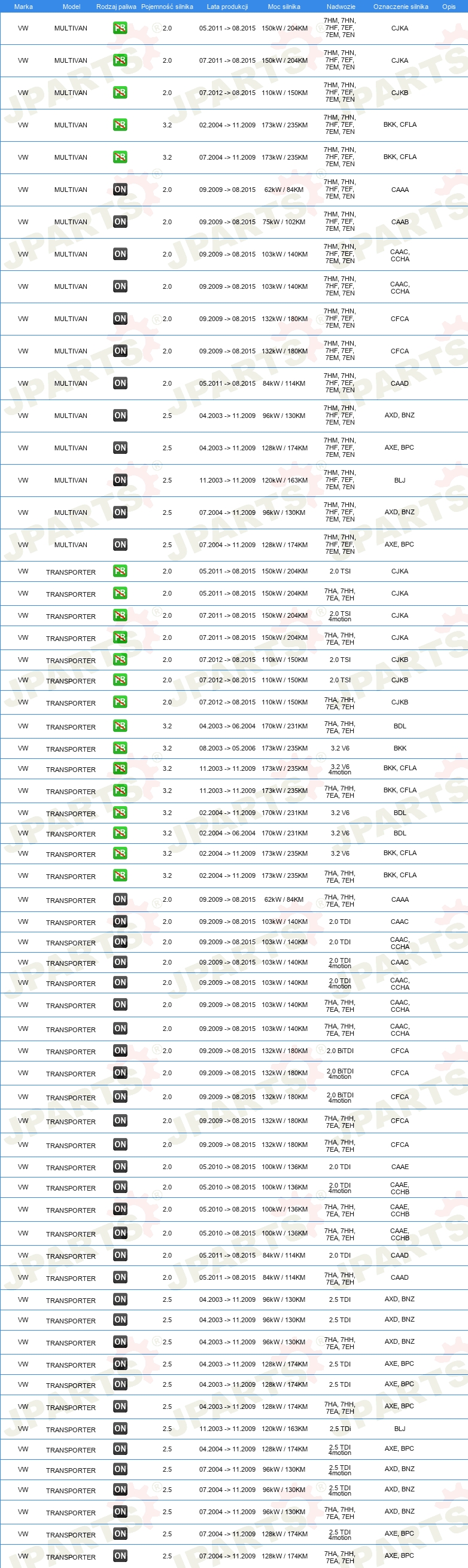The width and height of the screenshot is (468, 1568).
Task: Click ON diesel icon in Multivan BLJ row
Action: [x=120, y=480]
